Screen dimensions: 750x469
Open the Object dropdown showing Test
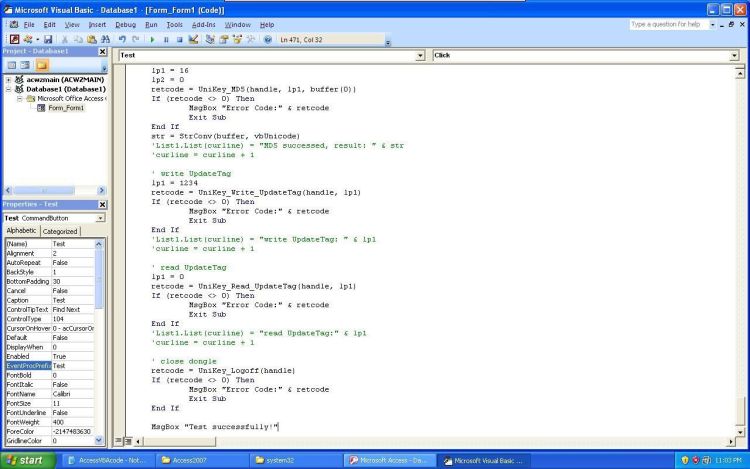[x=420, y=55]
